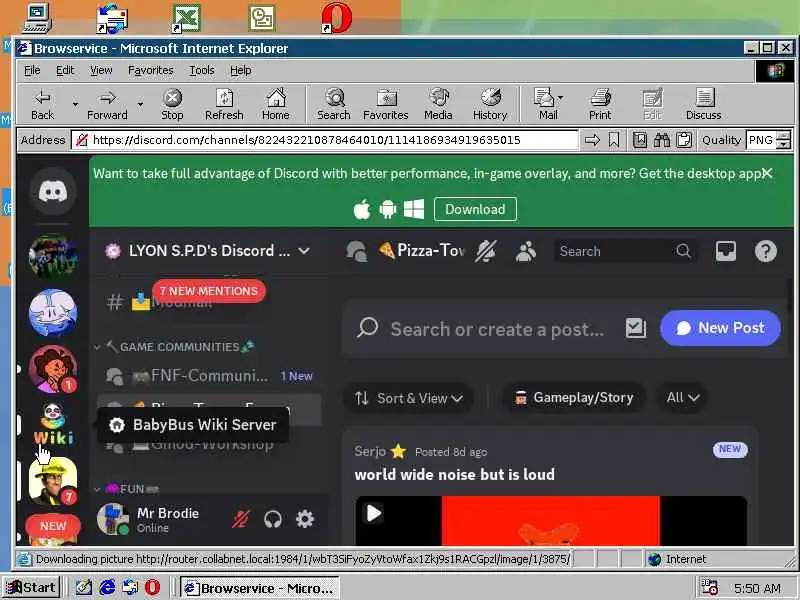This screenshot has width=800, height=600.
Task: Select the BabyBus Wiki server icon
Action: pyautogui.click(x=53, y=424)
